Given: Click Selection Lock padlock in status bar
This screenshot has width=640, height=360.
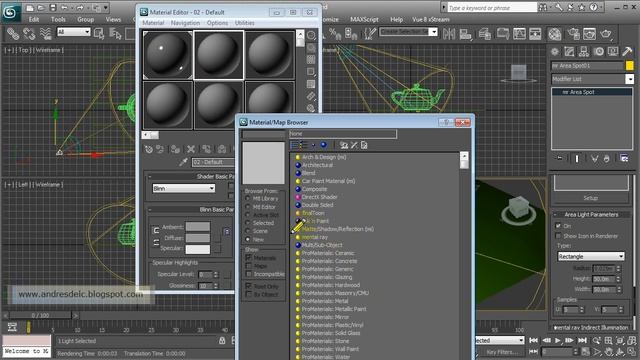Looking at the screenshot, I should pos(222,340).
